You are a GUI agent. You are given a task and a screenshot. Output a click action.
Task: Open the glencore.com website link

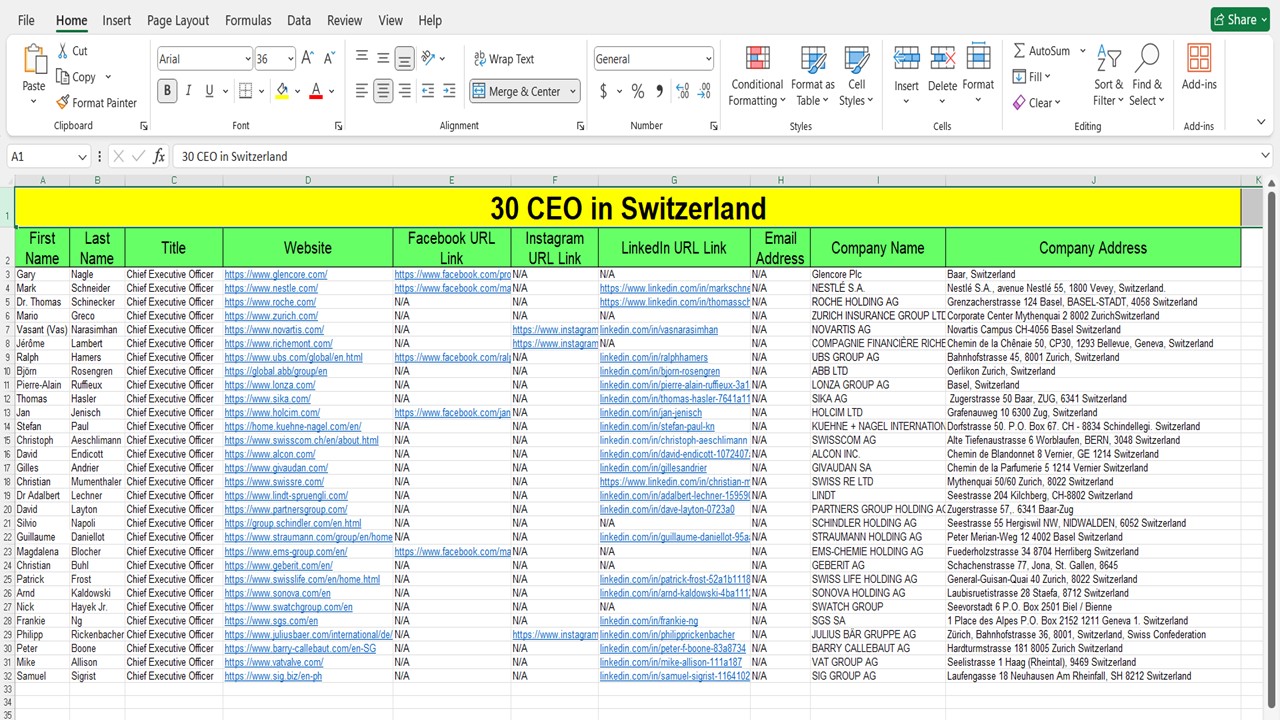(x=276, y=274)
